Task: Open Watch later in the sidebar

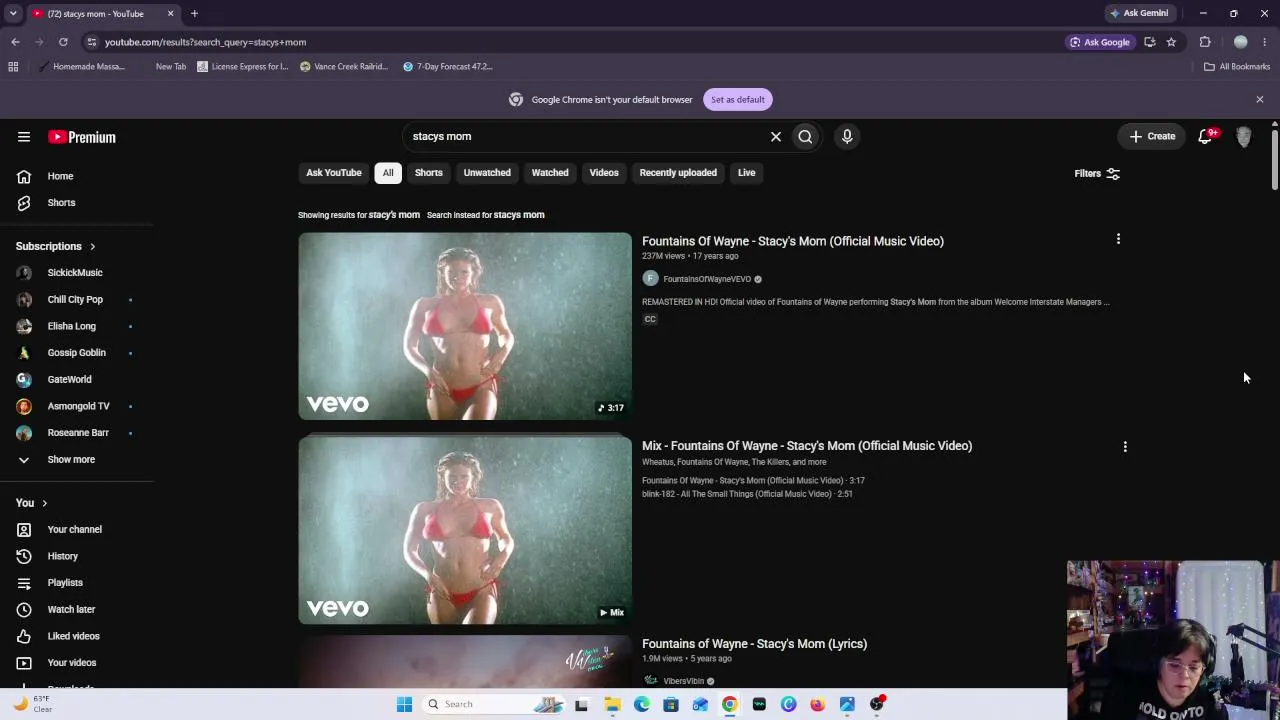Action: pyautogui.click(x=71, y=609)
